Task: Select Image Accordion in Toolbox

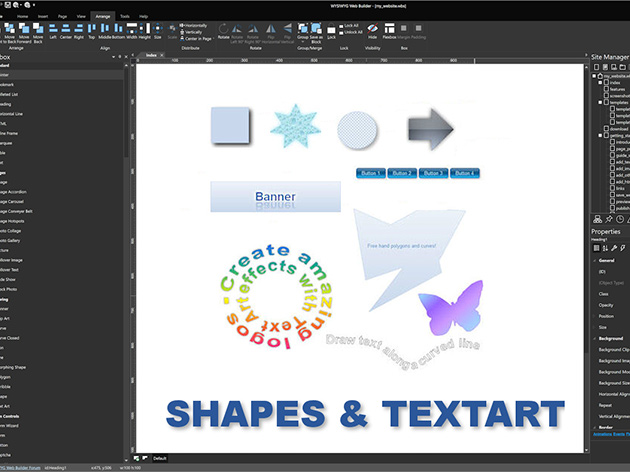Action: 13,192
